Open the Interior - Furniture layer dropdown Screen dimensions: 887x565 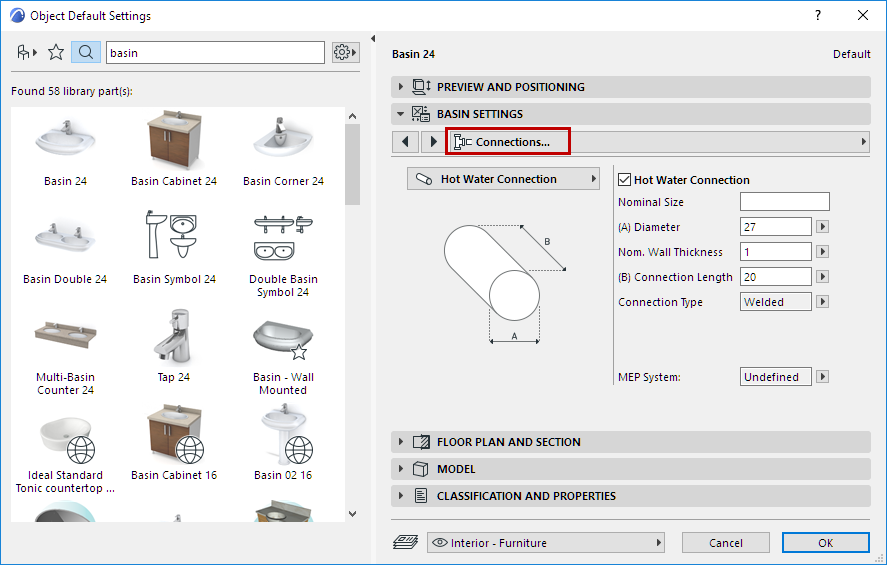(545, 542)
